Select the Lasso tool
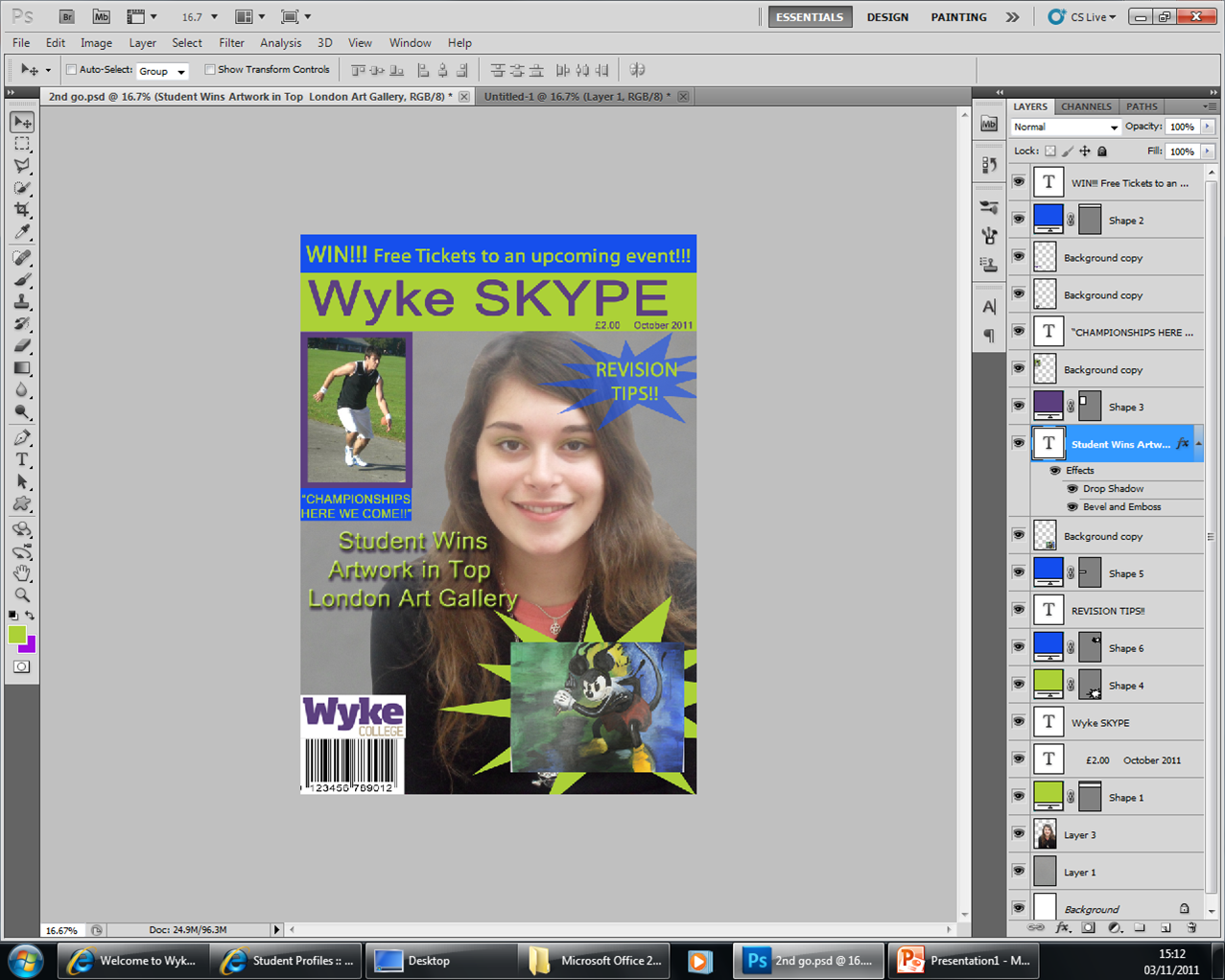 tap(22, 166)
